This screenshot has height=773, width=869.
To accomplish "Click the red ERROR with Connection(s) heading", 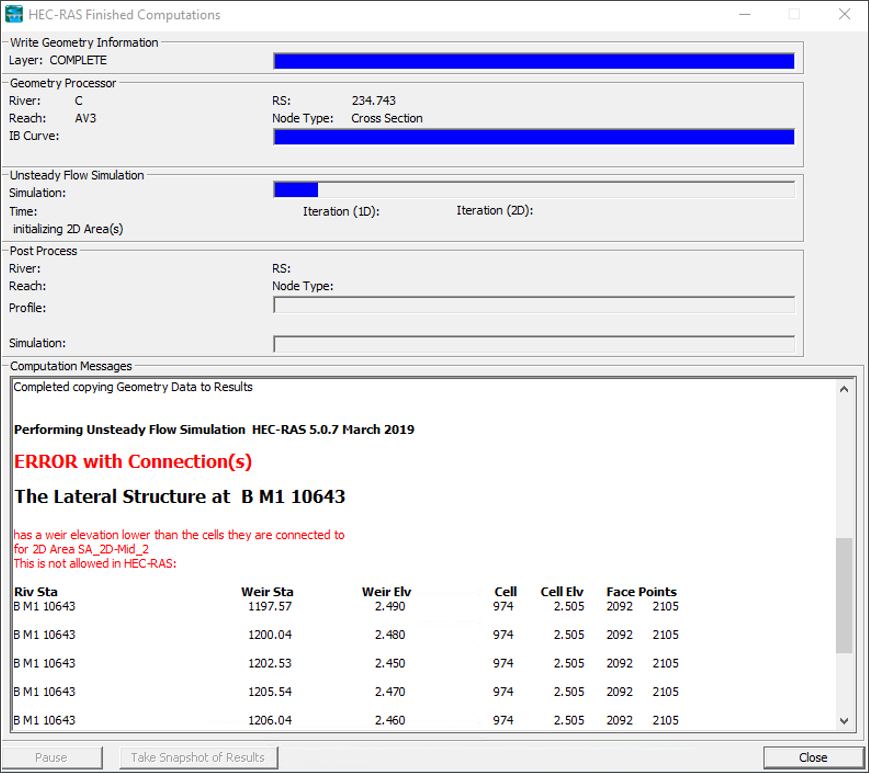I will pos(133,462).
